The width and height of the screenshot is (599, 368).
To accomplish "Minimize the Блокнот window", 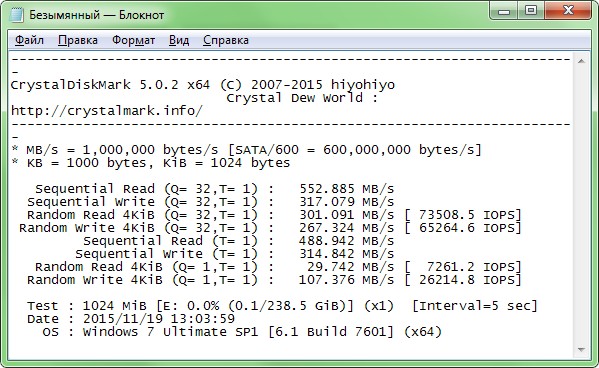I will click(504, 11).
